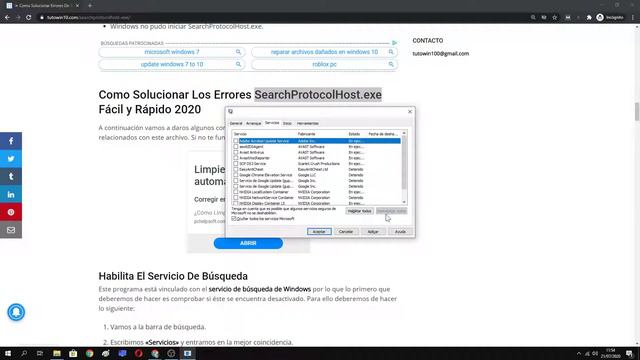Open a new browser tab with plus
This screenshot has height=360, width=640.
tap(90, 6)
